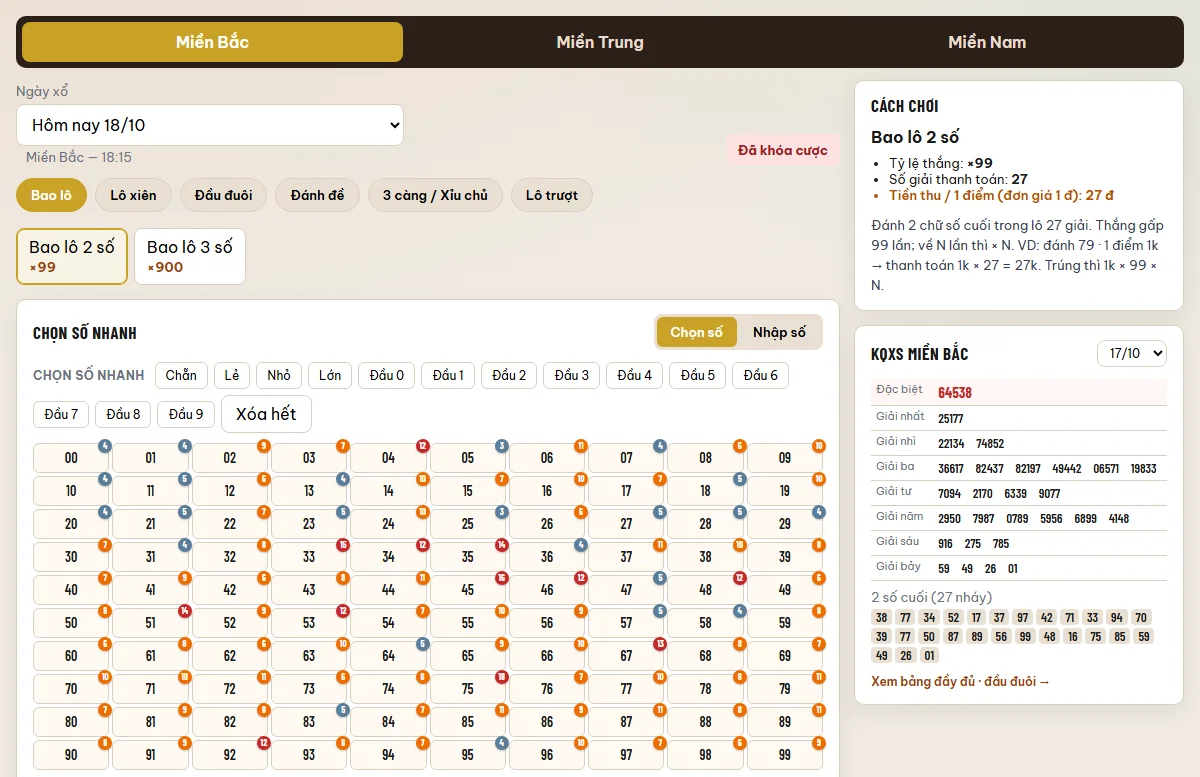Pick number 45 in the betting grid
Image resolution: width=1200 pixels, height=777 pixels.
[x=468, y=590]
